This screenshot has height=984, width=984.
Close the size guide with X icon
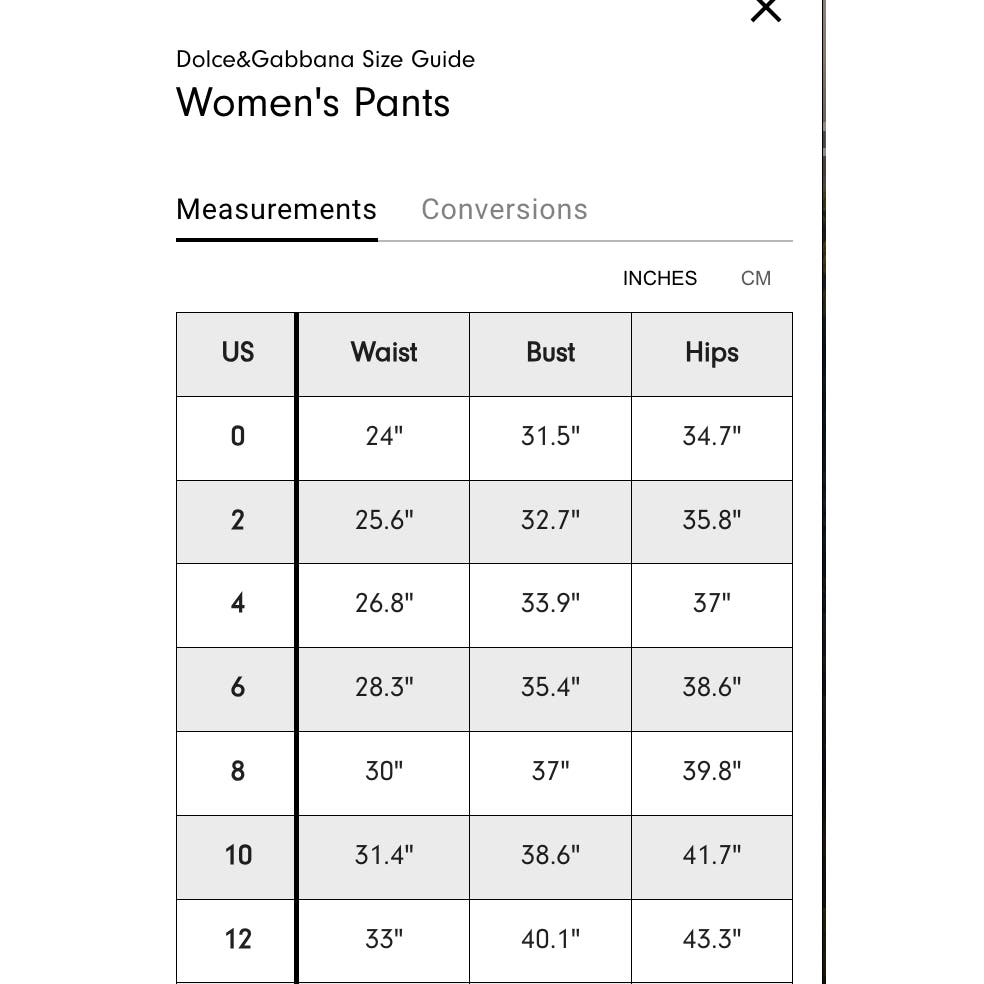(766, 10)
